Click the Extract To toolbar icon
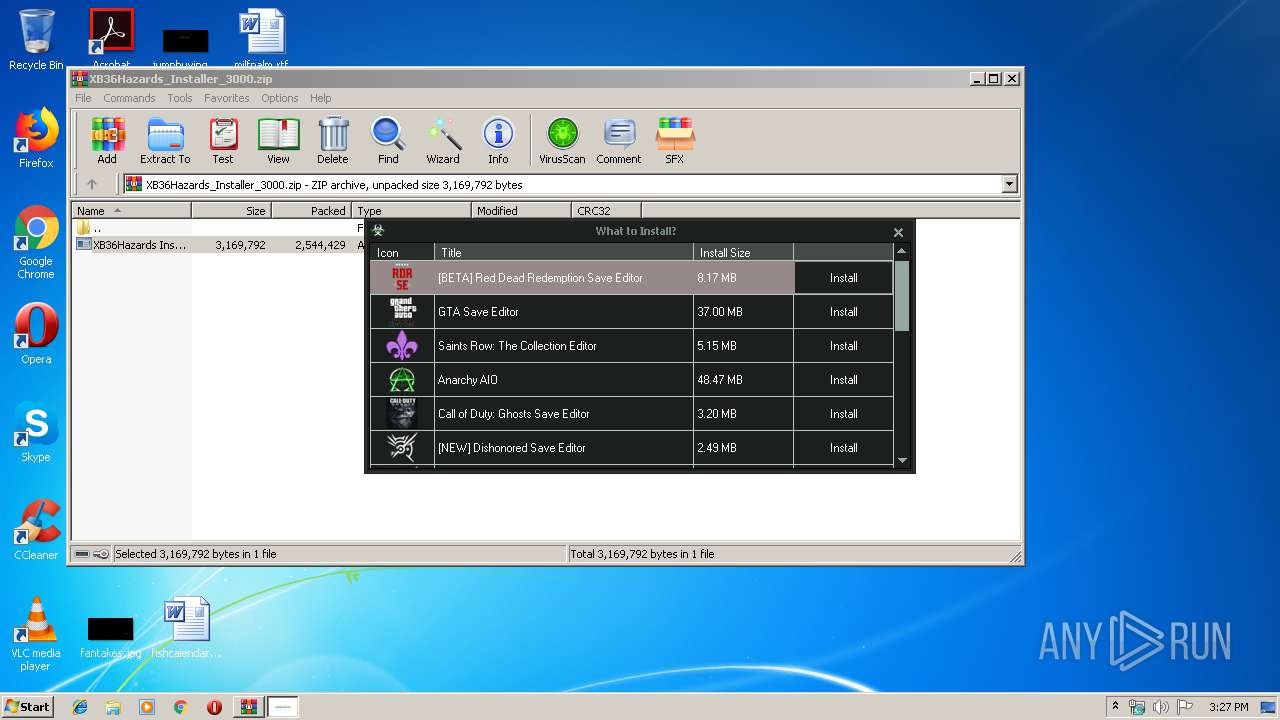The height and width of the screenshot is (720, 1280). click(165, 140)
